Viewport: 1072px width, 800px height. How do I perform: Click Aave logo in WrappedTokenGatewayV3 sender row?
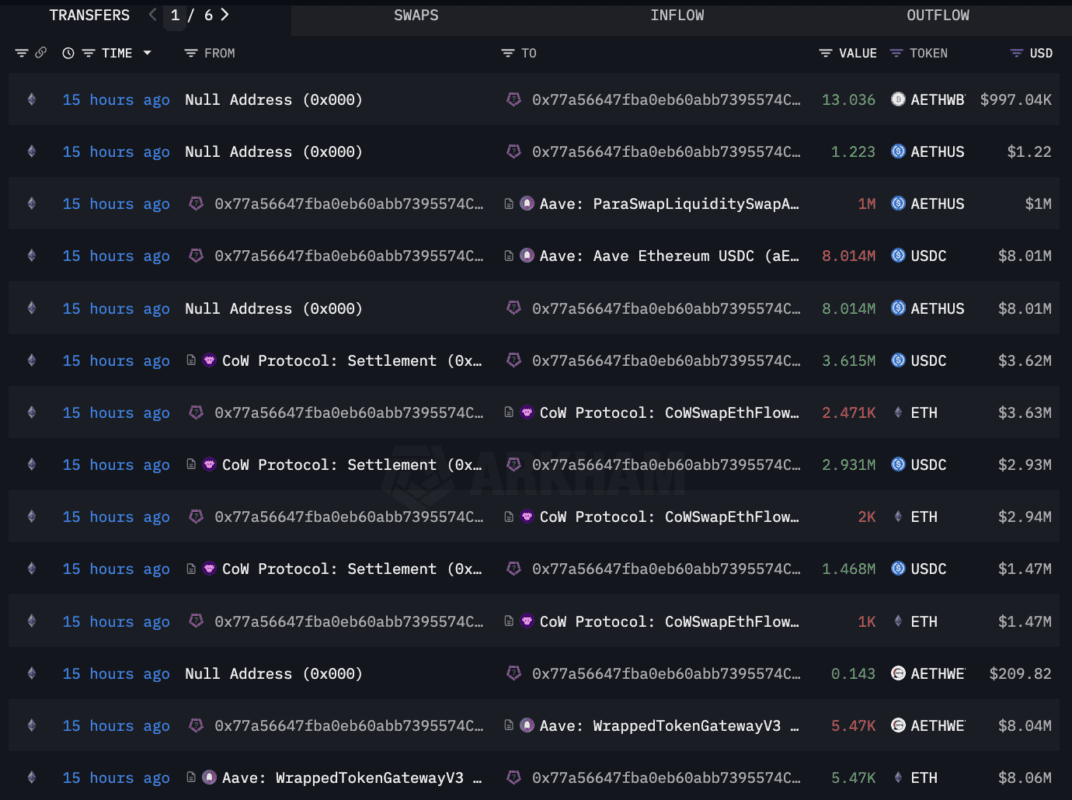209,777
